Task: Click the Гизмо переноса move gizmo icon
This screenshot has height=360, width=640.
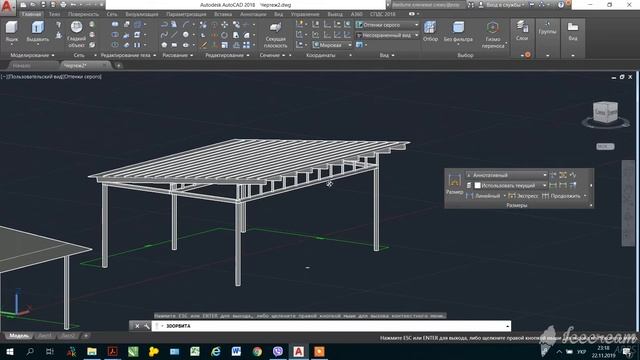Action: click(x=493, y=28)
